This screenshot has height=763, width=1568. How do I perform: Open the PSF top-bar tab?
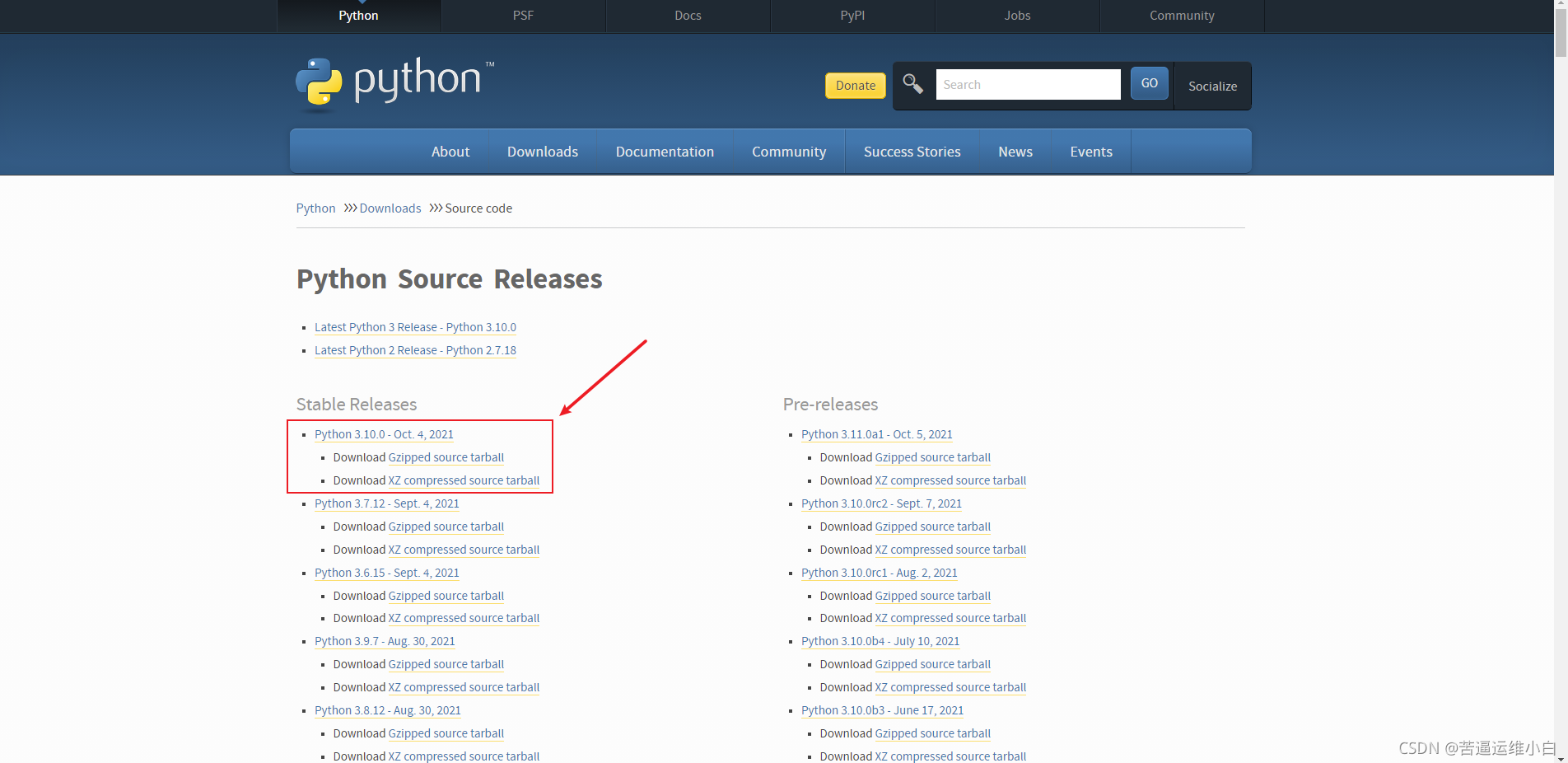click(523, 16)
